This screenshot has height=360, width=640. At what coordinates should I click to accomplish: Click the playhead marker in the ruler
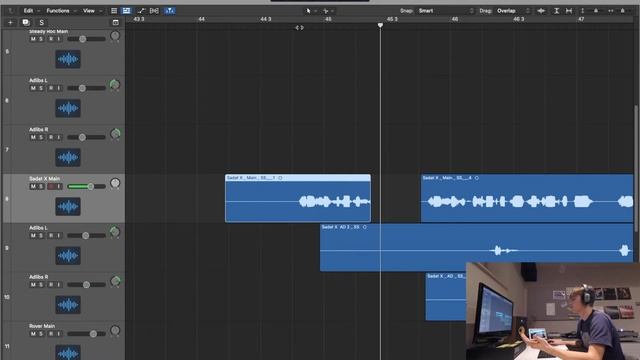coord(380,25)
